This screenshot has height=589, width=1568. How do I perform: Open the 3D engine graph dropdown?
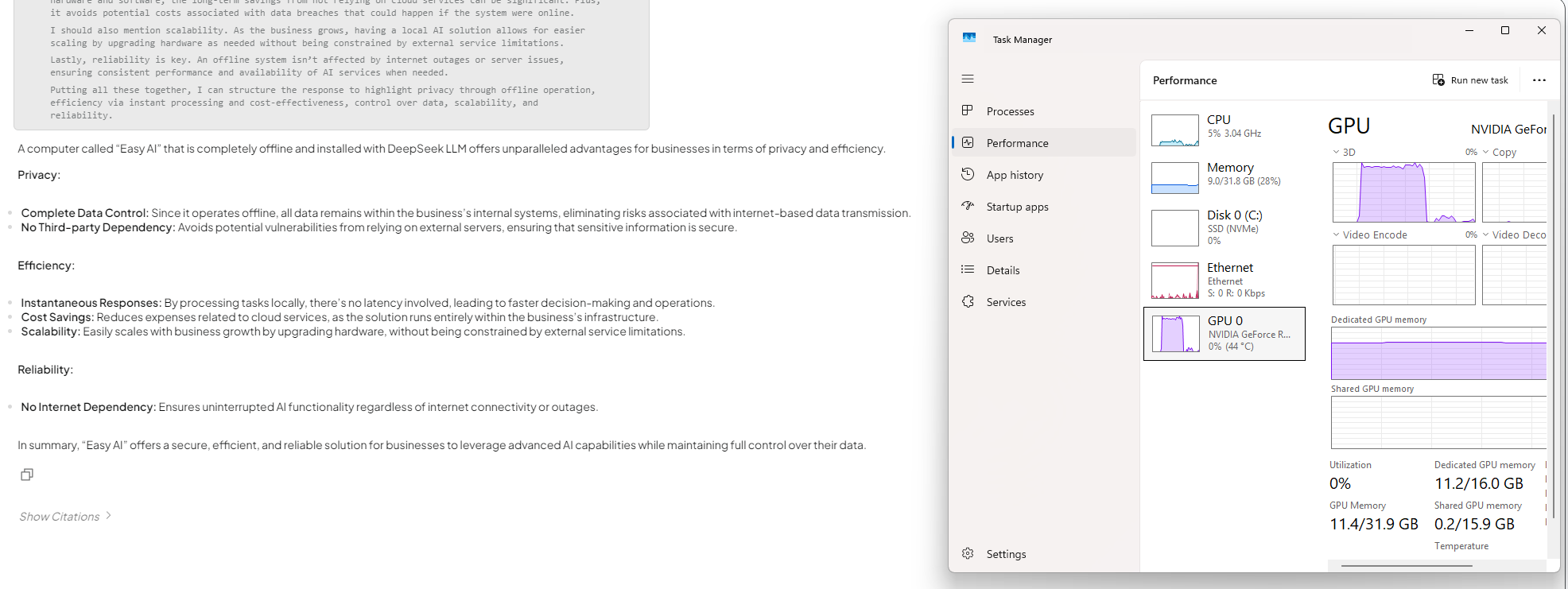pos(1336,152)
